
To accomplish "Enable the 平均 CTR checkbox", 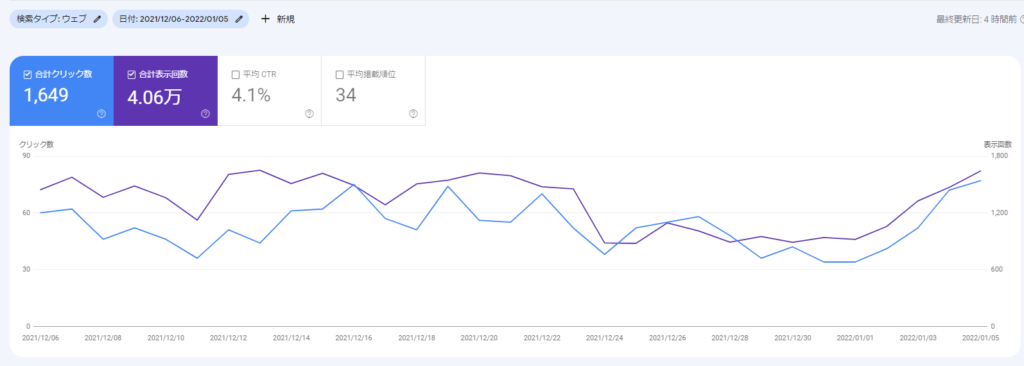I will (x=235, y=75).
